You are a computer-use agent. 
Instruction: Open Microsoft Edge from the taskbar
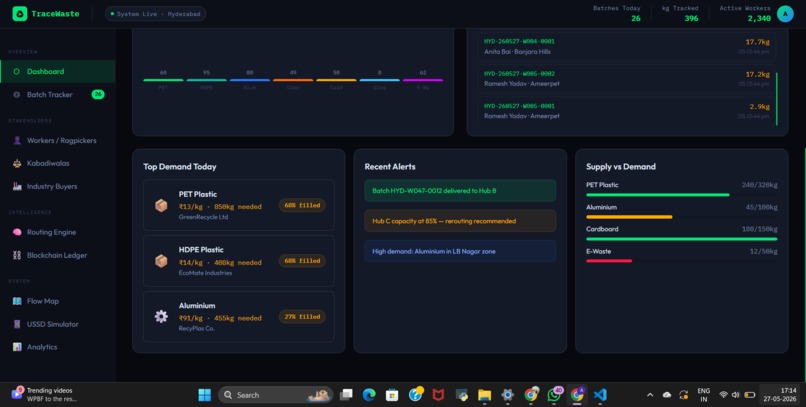[369, 395]
